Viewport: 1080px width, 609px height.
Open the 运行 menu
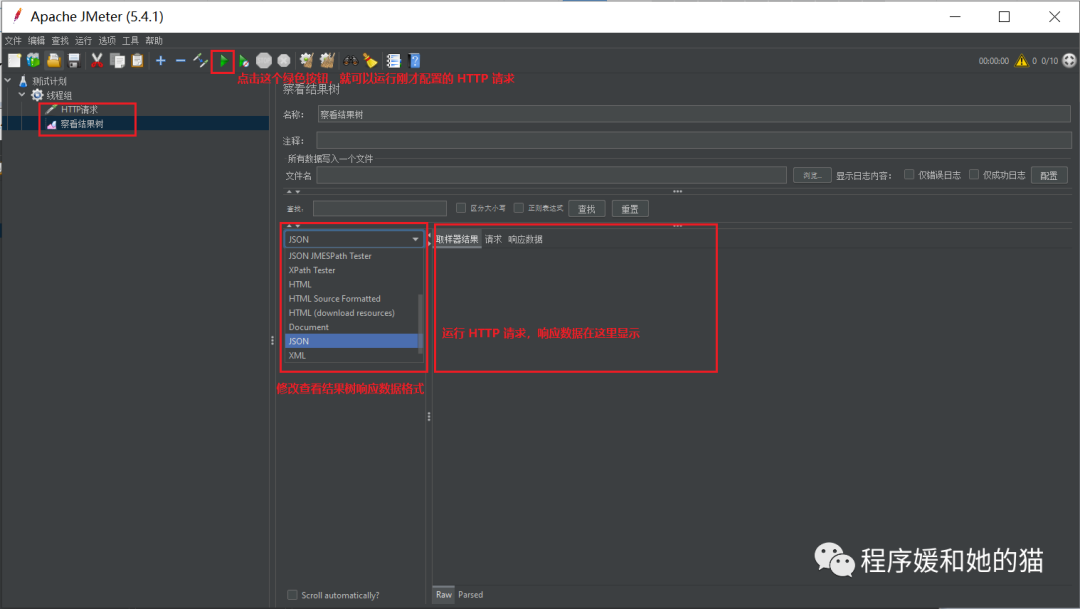coord(83,41)
